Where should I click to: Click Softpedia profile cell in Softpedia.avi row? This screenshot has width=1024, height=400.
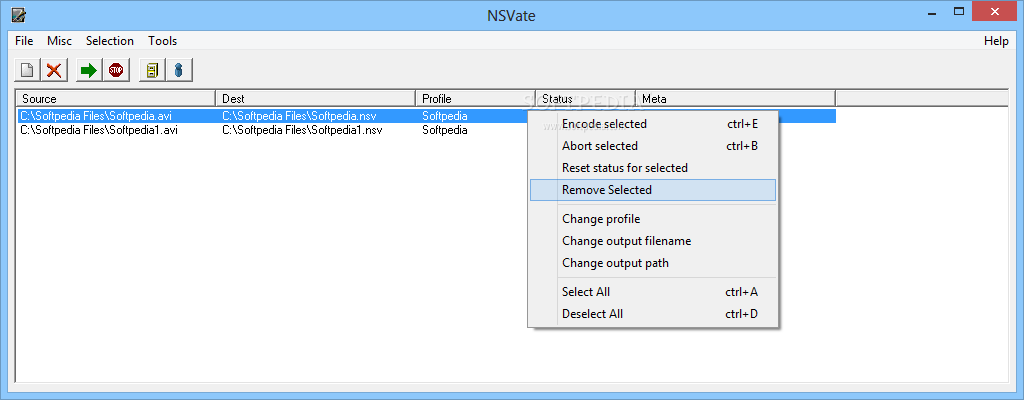click(445, 116)
